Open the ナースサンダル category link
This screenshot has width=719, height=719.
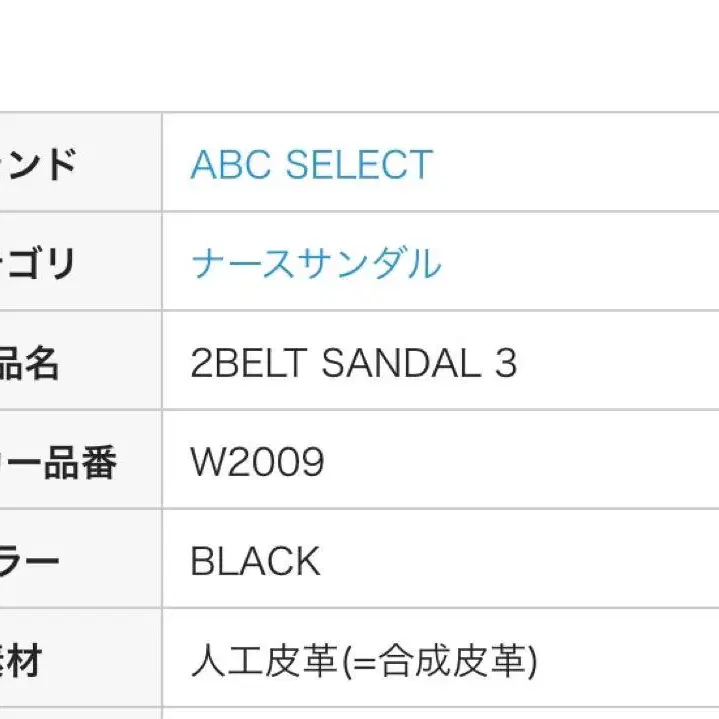tap(315, 264)
